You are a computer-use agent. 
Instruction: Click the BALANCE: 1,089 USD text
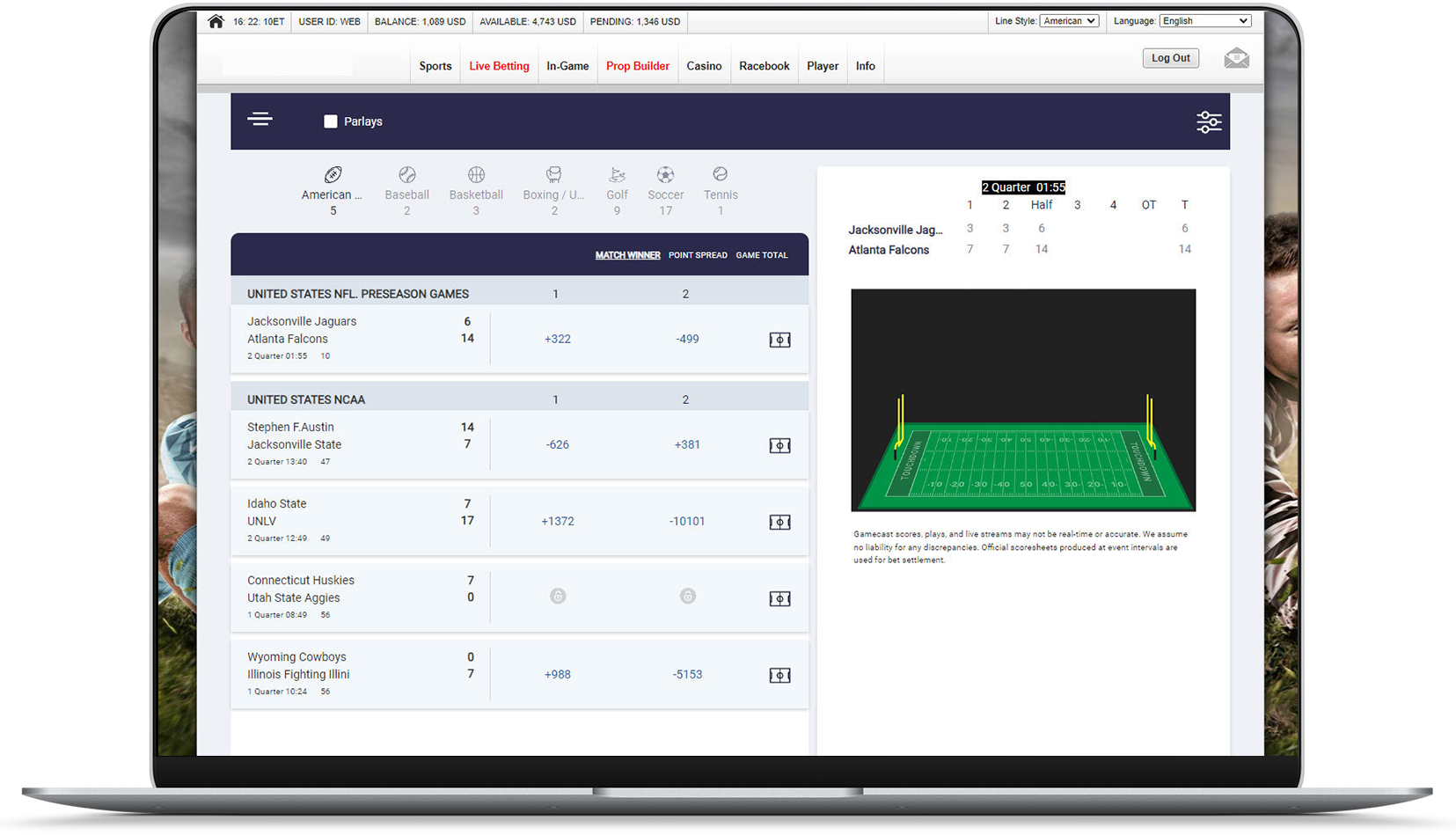tap(421, 21)
